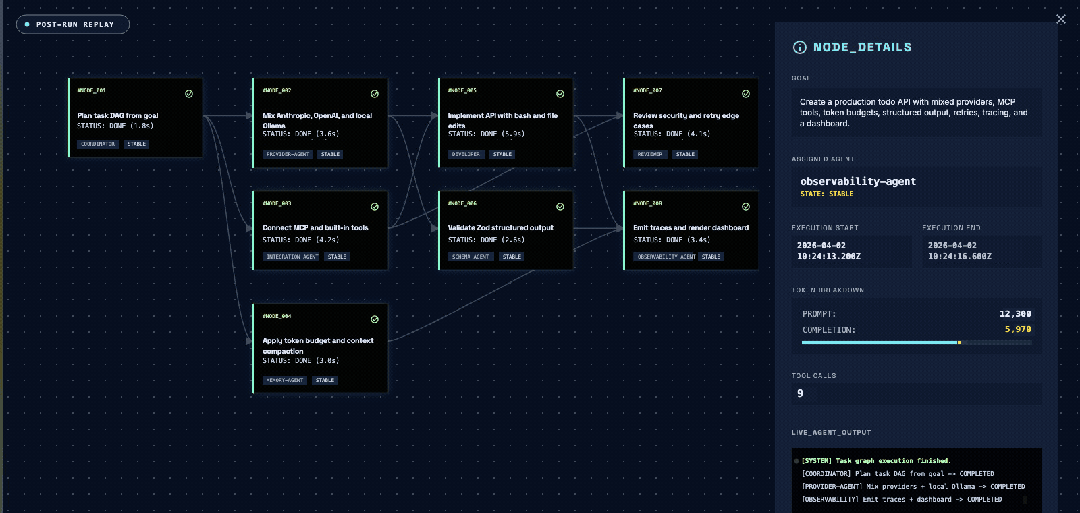
Task: Click the completion token count 5,970
Action: coord(1017,330)
